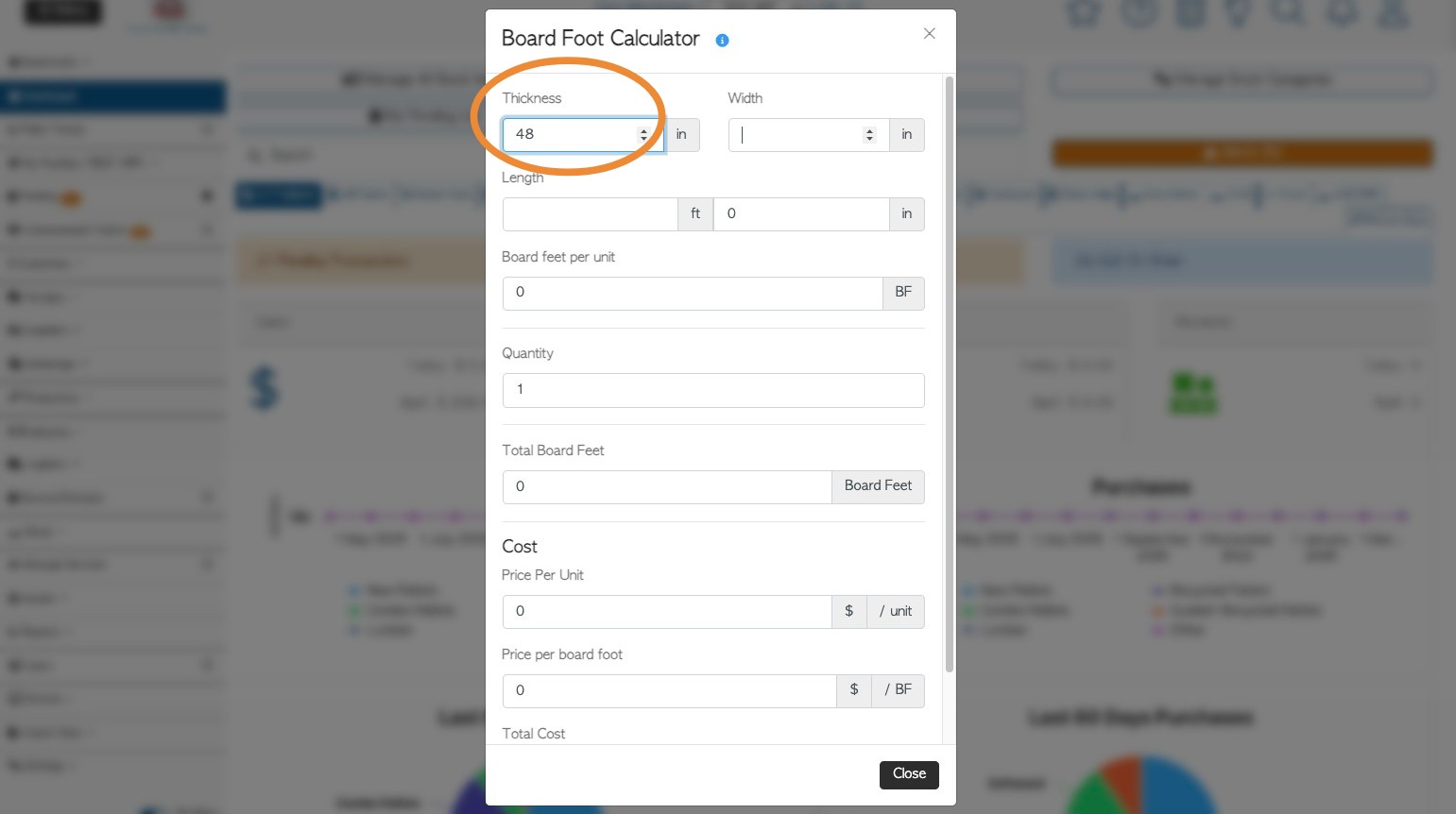
Task: Click the large blue dollar sign icon
Action: 265,388
